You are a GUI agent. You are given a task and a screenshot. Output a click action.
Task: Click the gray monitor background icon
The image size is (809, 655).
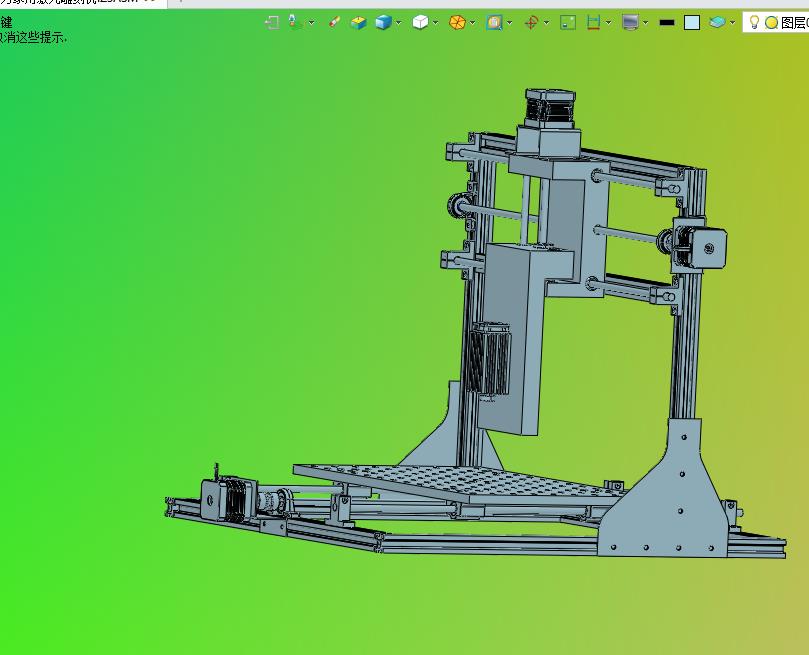tap(630, 22)
